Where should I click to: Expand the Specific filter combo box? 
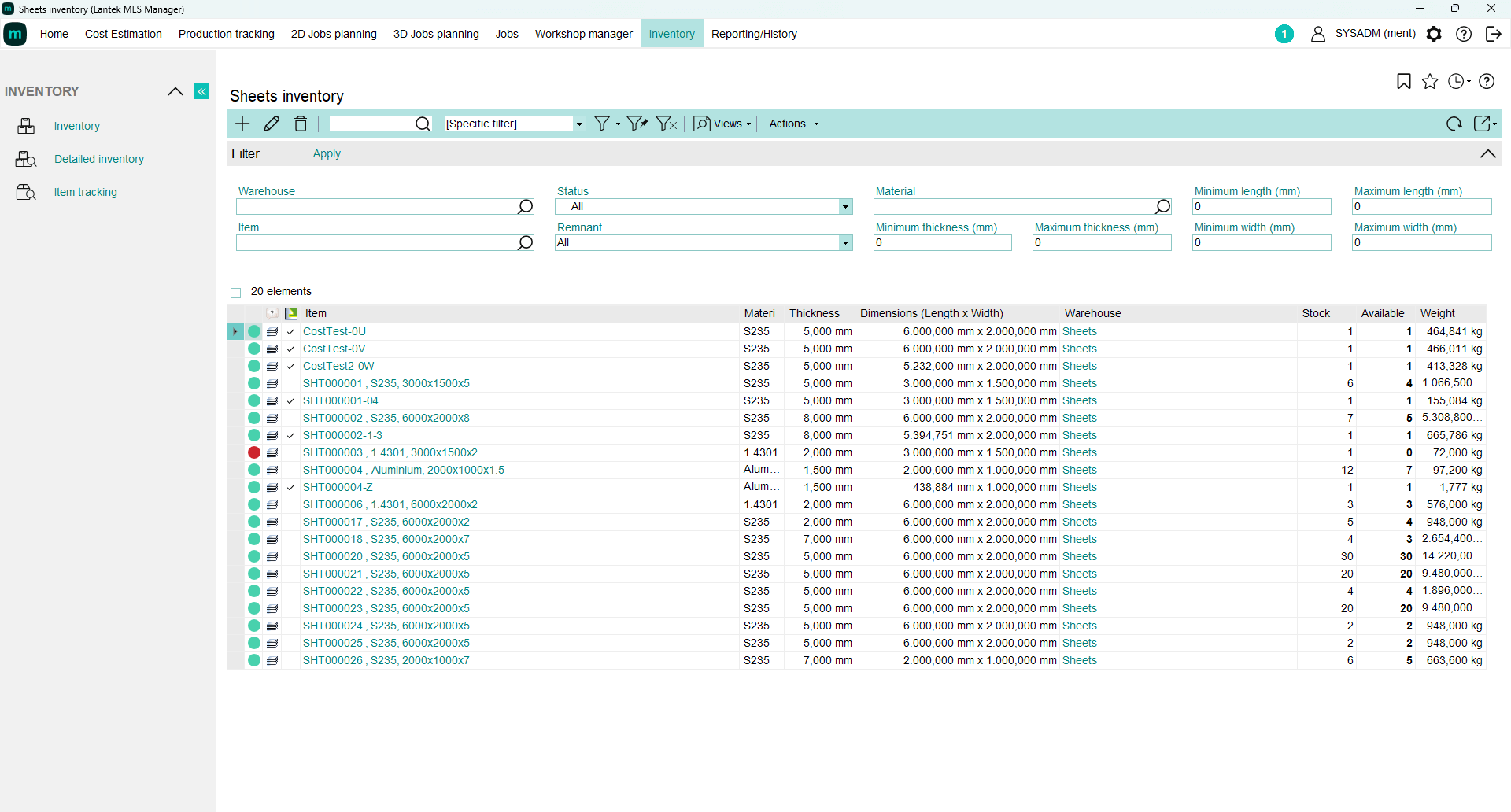pyautogui.click(x=579, y=124)
